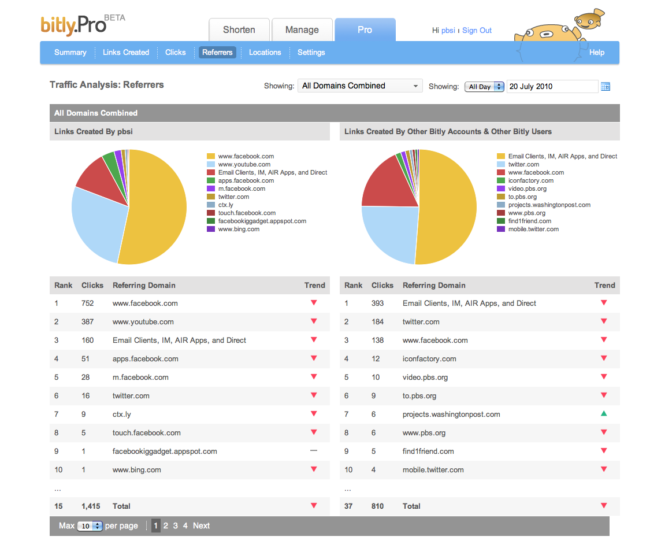Screen dimensions: 650x551
Task: Click projects.washingtonpost.com table entry
Action: coord(451,414)
